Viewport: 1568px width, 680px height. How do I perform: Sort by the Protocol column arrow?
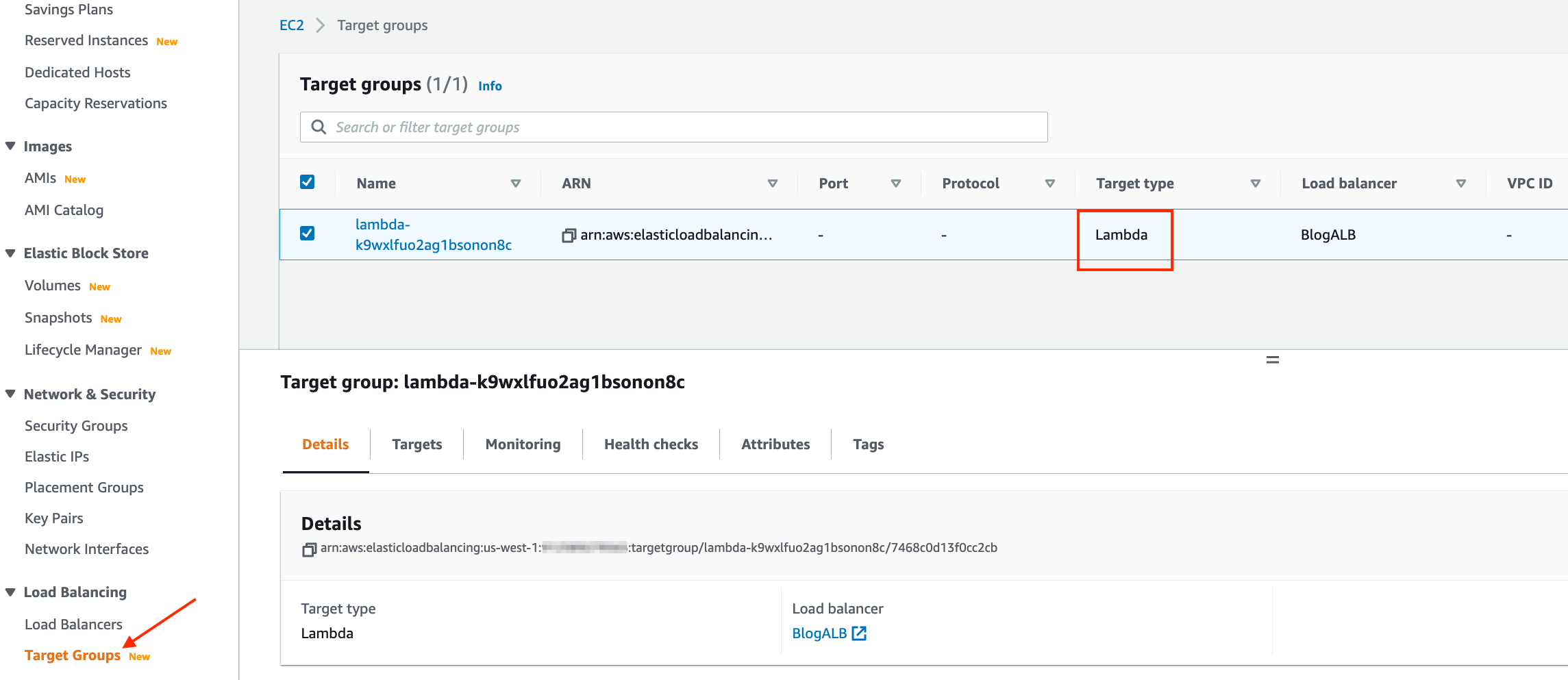pyautogui.click(x=1050, y=184)
